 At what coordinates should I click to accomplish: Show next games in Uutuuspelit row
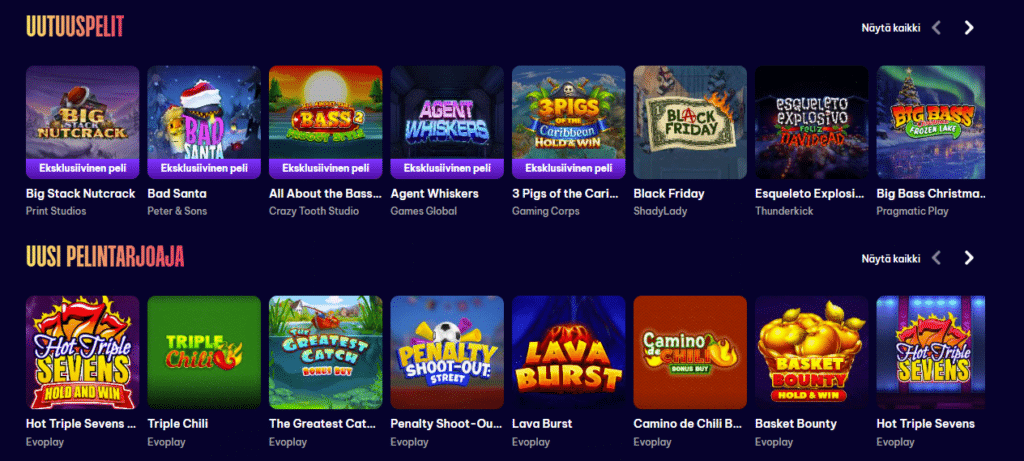969,27
